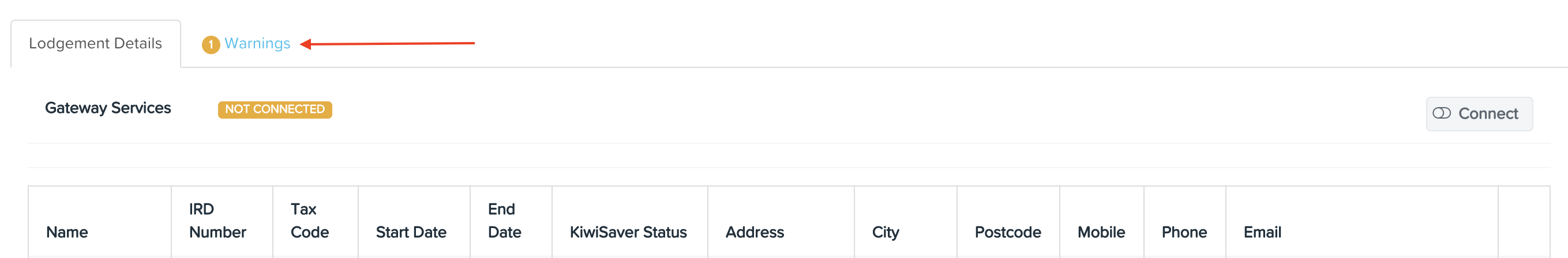Click the Gateway Services heading
The width and height of the screenshot is (1568, 258).
108,108
